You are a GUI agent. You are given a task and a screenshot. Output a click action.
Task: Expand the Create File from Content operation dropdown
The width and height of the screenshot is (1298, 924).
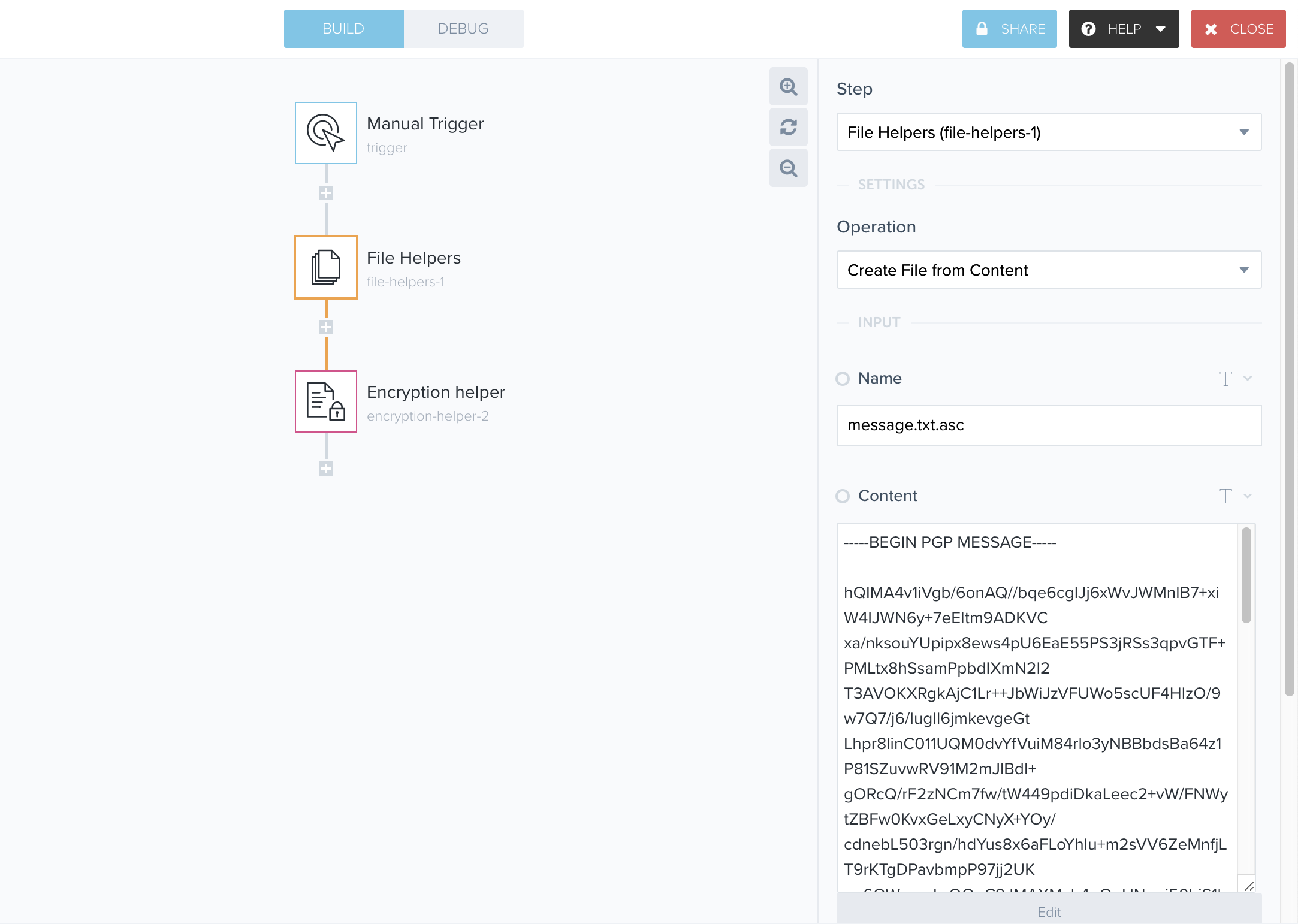click(x=1049, y=270)
